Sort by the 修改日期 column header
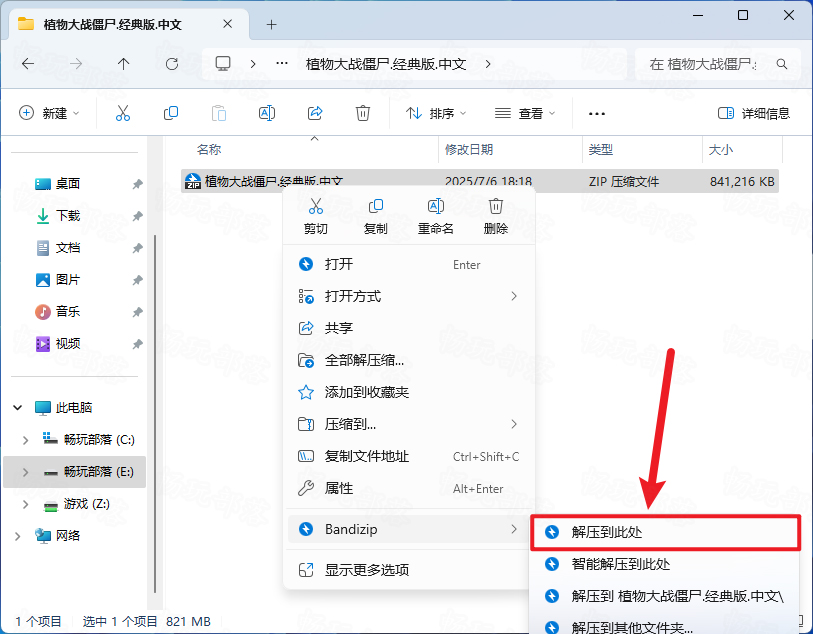The image size is (813, 634). coord(469,150)
